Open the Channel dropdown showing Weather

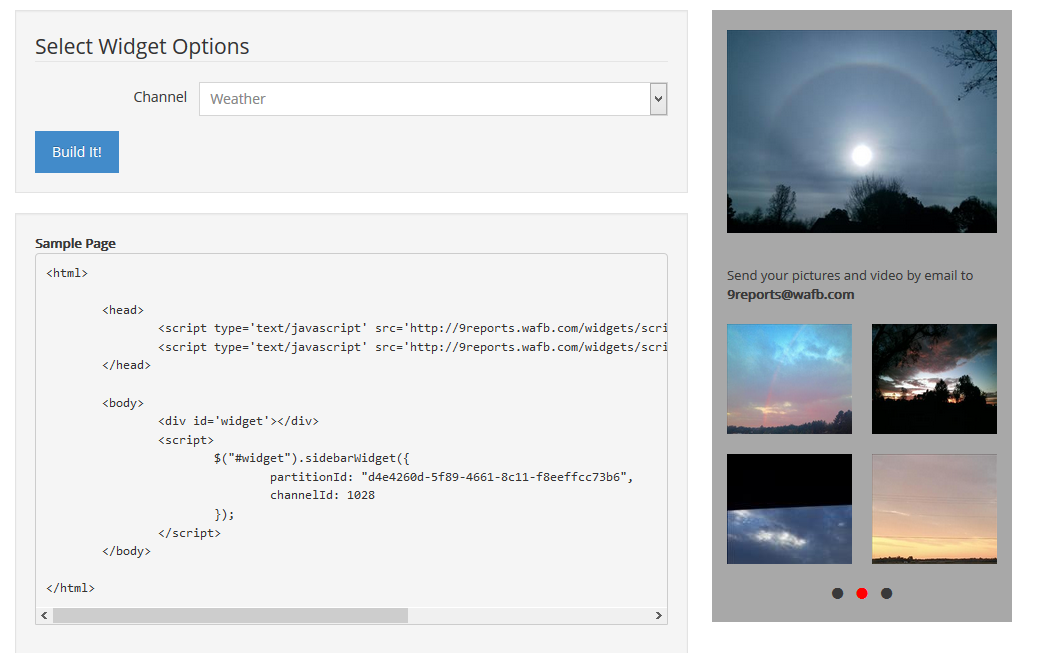coord(433,99)
